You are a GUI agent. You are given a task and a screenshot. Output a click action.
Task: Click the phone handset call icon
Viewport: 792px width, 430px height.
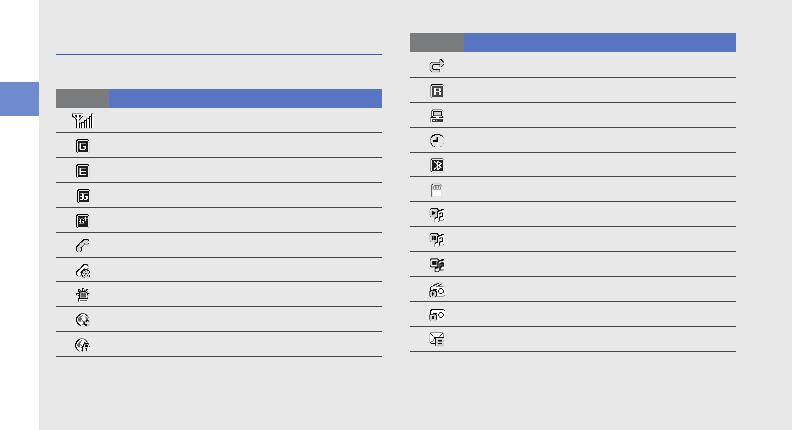click(82, 245)
